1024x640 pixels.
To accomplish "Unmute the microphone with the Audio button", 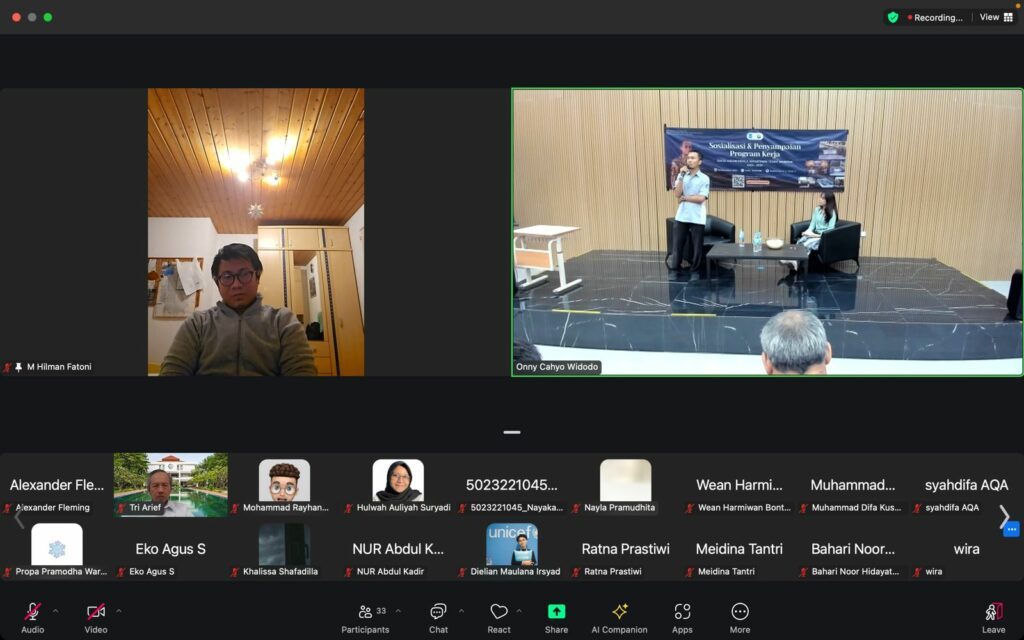I will 32,612.
